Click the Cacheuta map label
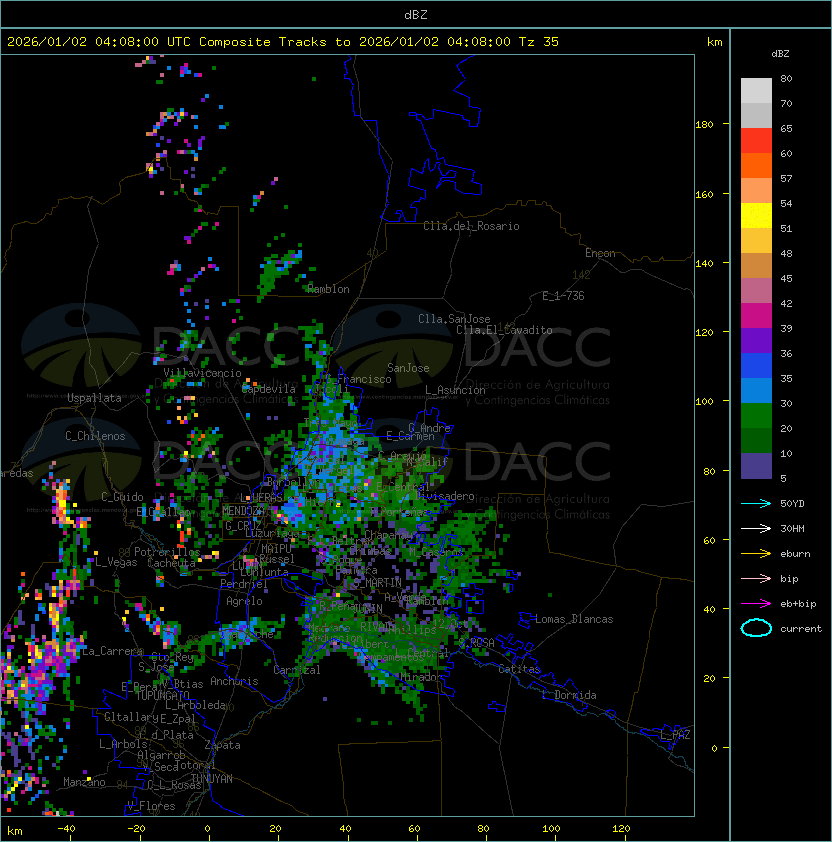The image size is (832, 842). [x=171, y=563]
